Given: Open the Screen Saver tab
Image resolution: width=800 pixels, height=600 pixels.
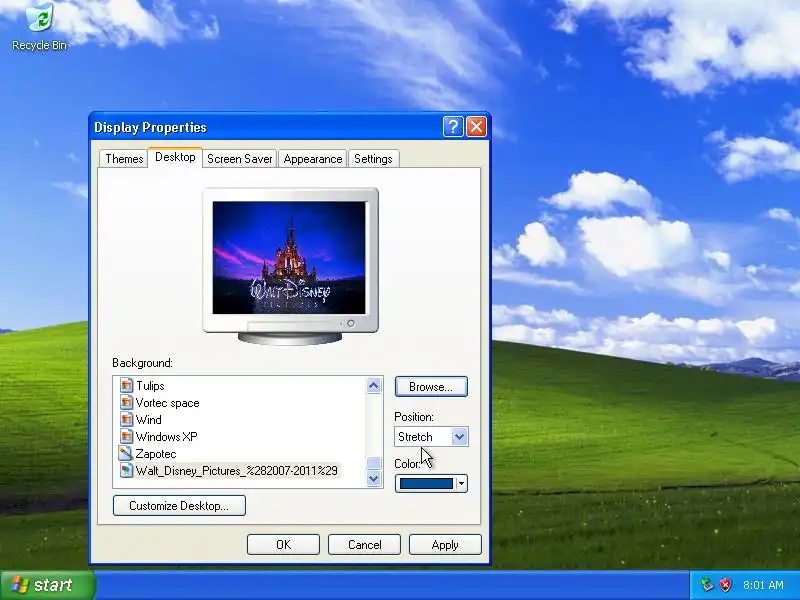Looking at the screenshot, I should [239, 159].
